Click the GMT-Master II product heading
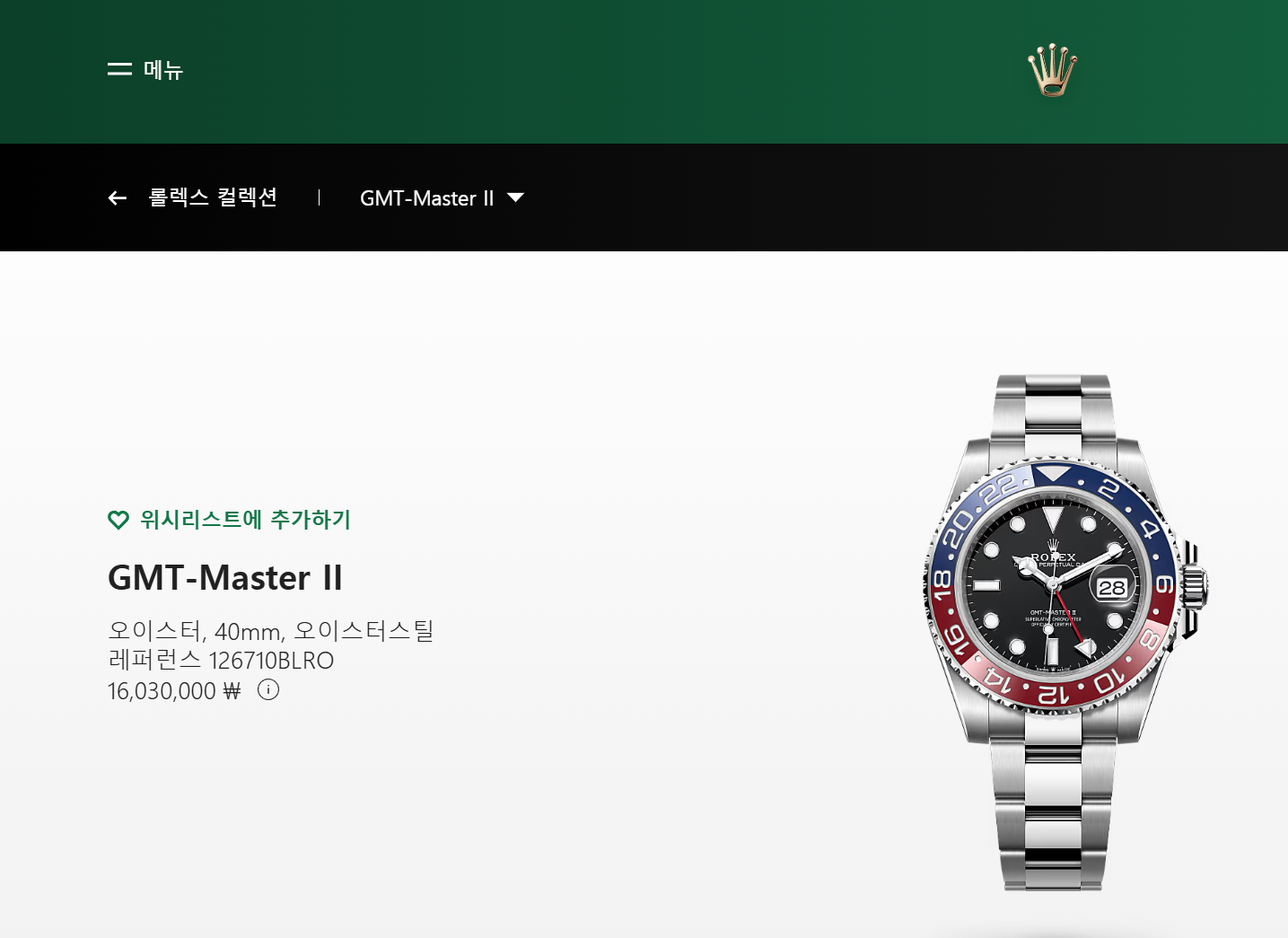This screenshot has height=938, width=1288. tap(225, 577)
